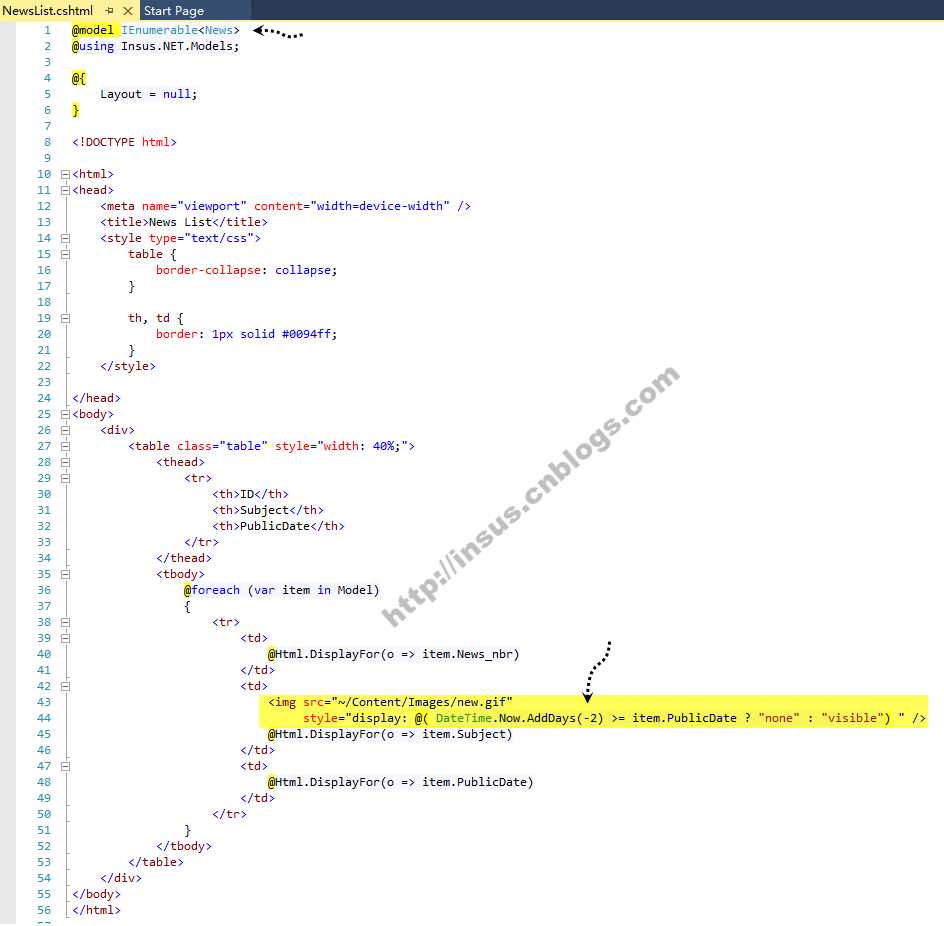The width and height of the screenshot is (944, 926).
Task: Click the #0094ff border color value
Action: tap(306, 334)
